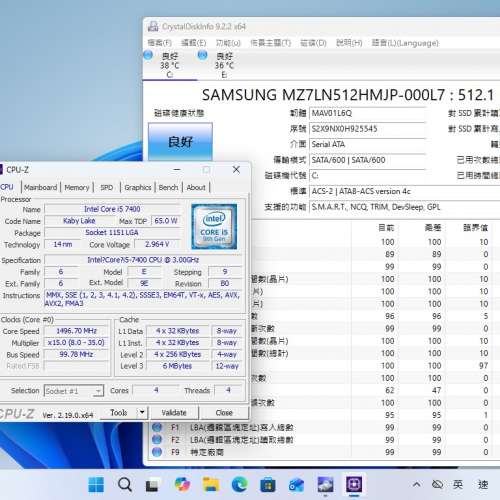Select drive E: status icon at 36 °C

[203, 55]
